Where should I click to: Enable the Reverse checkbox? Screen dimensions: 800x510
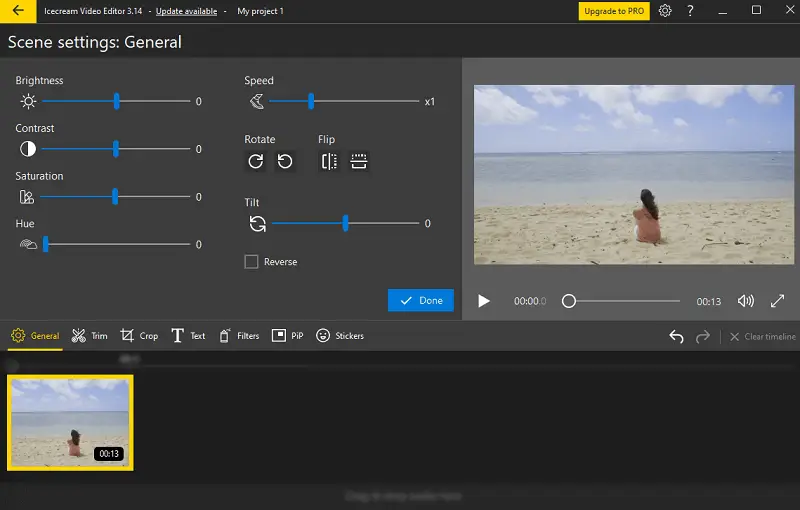(251, 262)
